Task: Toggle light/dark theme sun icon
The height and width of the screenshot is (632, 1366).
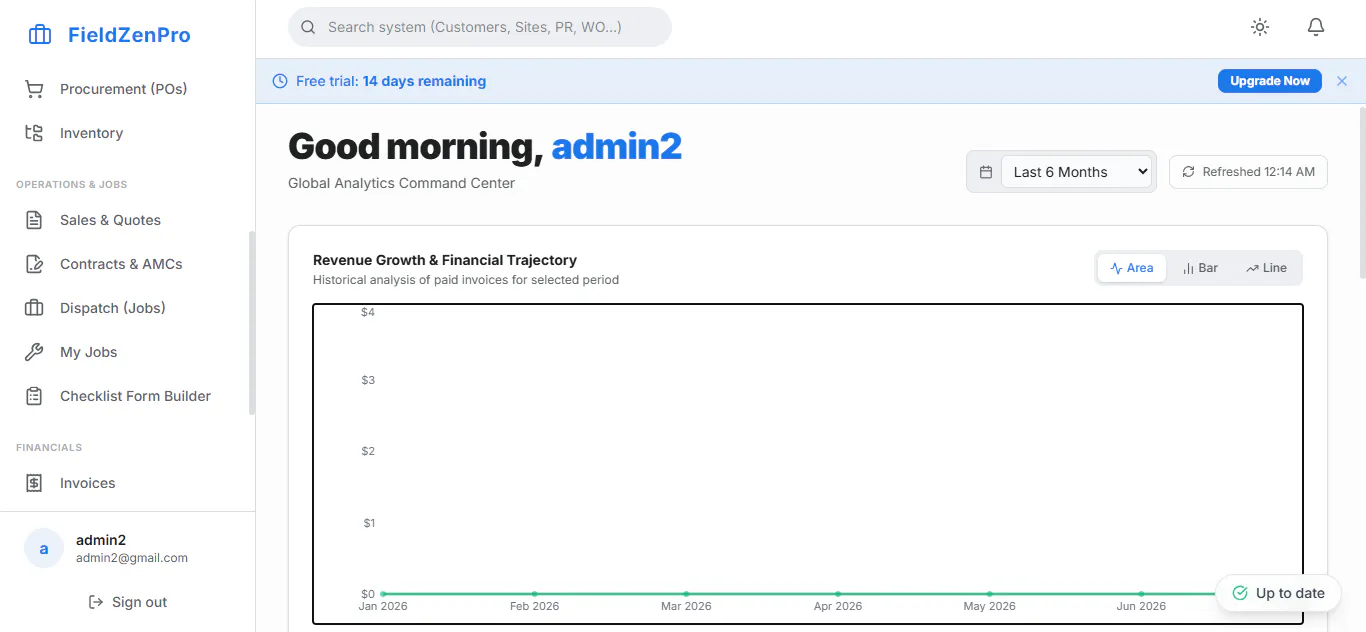Action: [1260, 27]
